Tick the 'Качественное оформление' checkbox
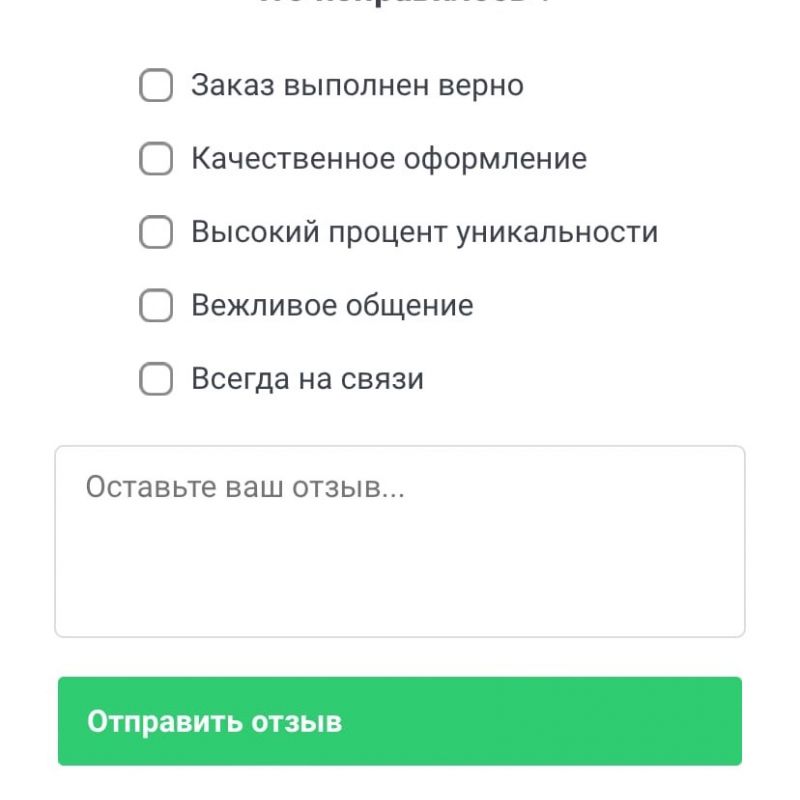 coord(156,159)
